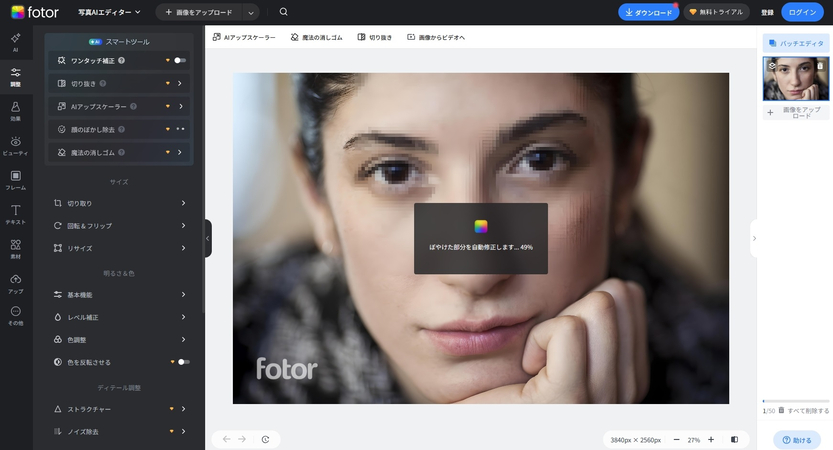The height and width of the screenshot is (450, 833).
Task: Open the AI tools sidebar tab
Action: [x=15, y=42]
